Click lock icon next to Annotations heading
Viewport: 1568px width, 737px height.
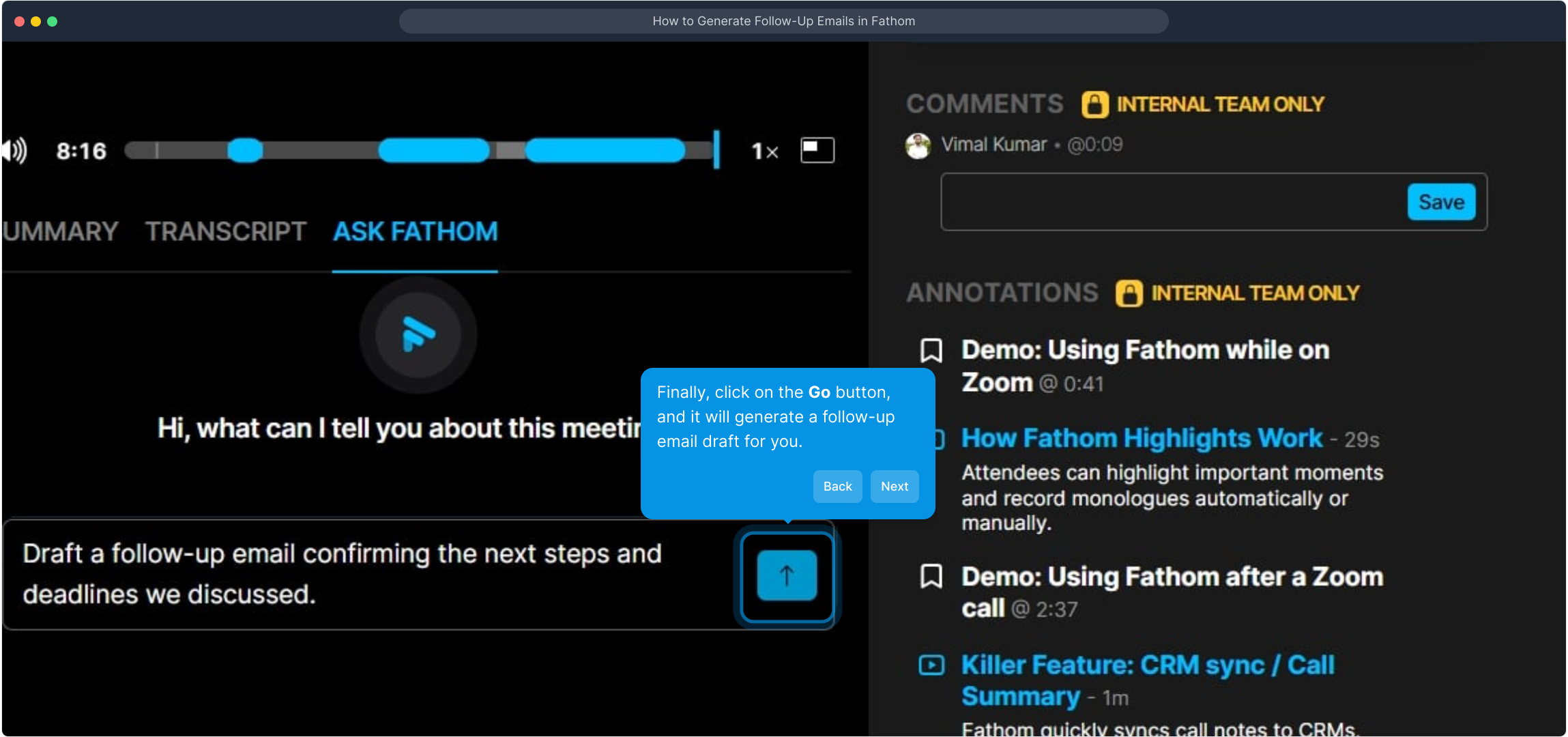[x=1129, y=293]
